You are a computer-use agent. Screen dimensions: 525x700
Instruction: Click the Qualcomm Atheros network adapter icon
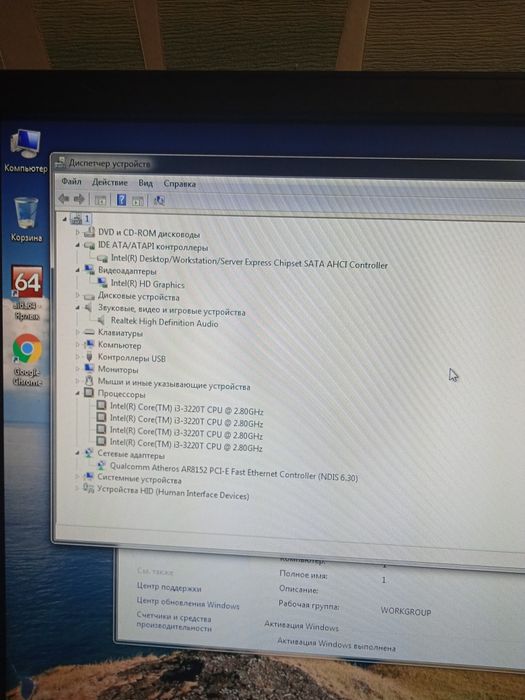click(102, 465)
